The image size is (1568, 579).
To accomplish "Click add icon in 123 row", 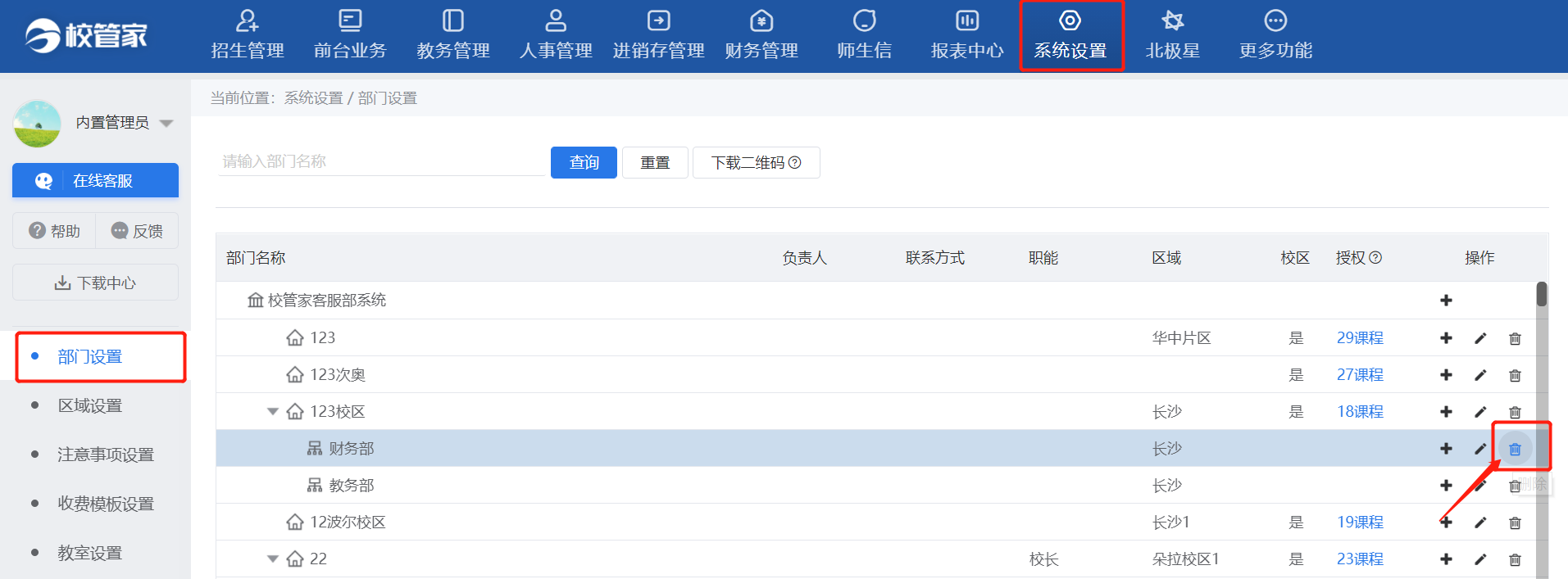I will [1446, 338].
